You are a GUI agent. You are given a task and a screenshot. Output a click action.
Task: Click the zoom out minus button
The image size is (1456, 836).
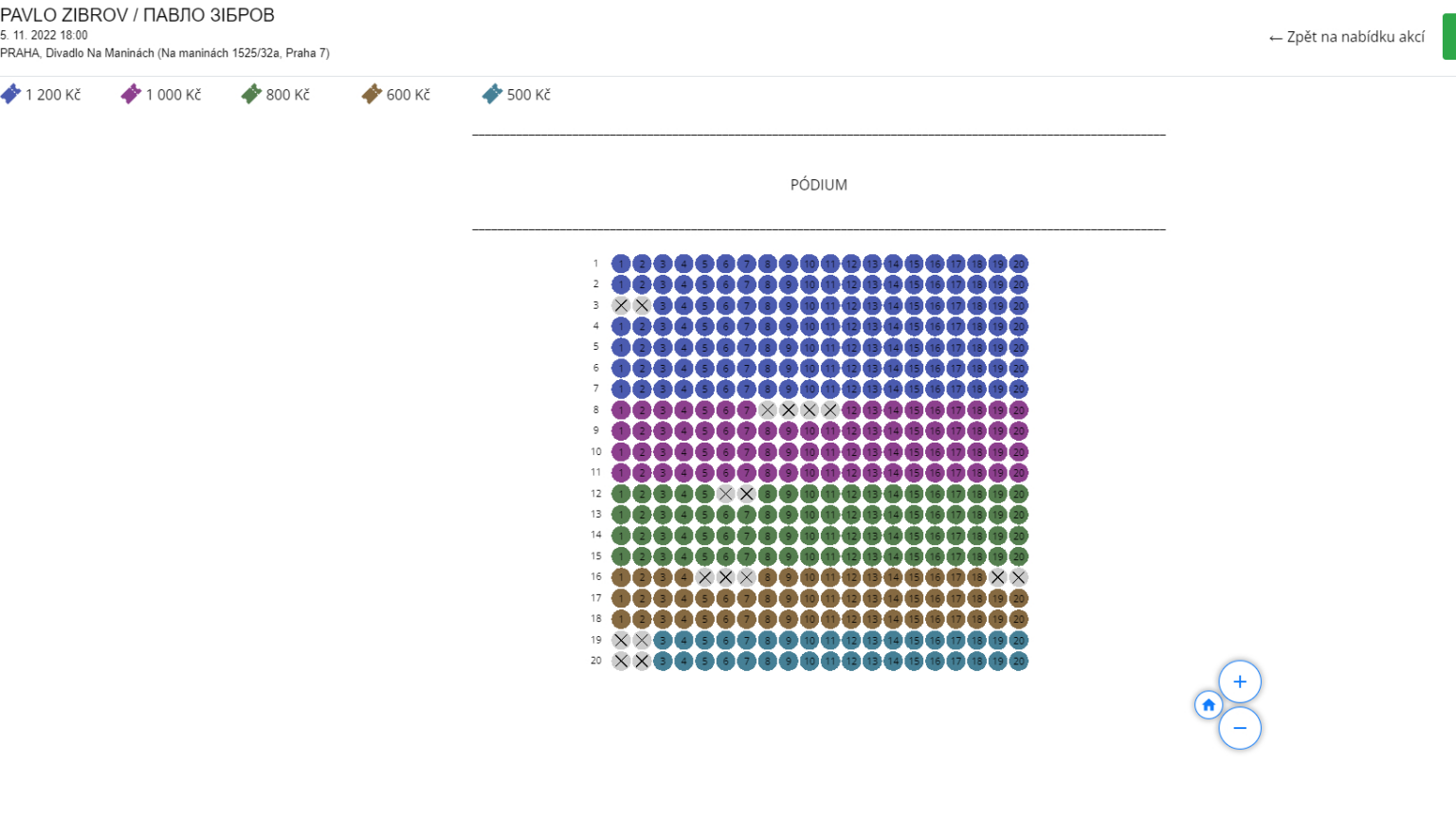(1240, 728)
